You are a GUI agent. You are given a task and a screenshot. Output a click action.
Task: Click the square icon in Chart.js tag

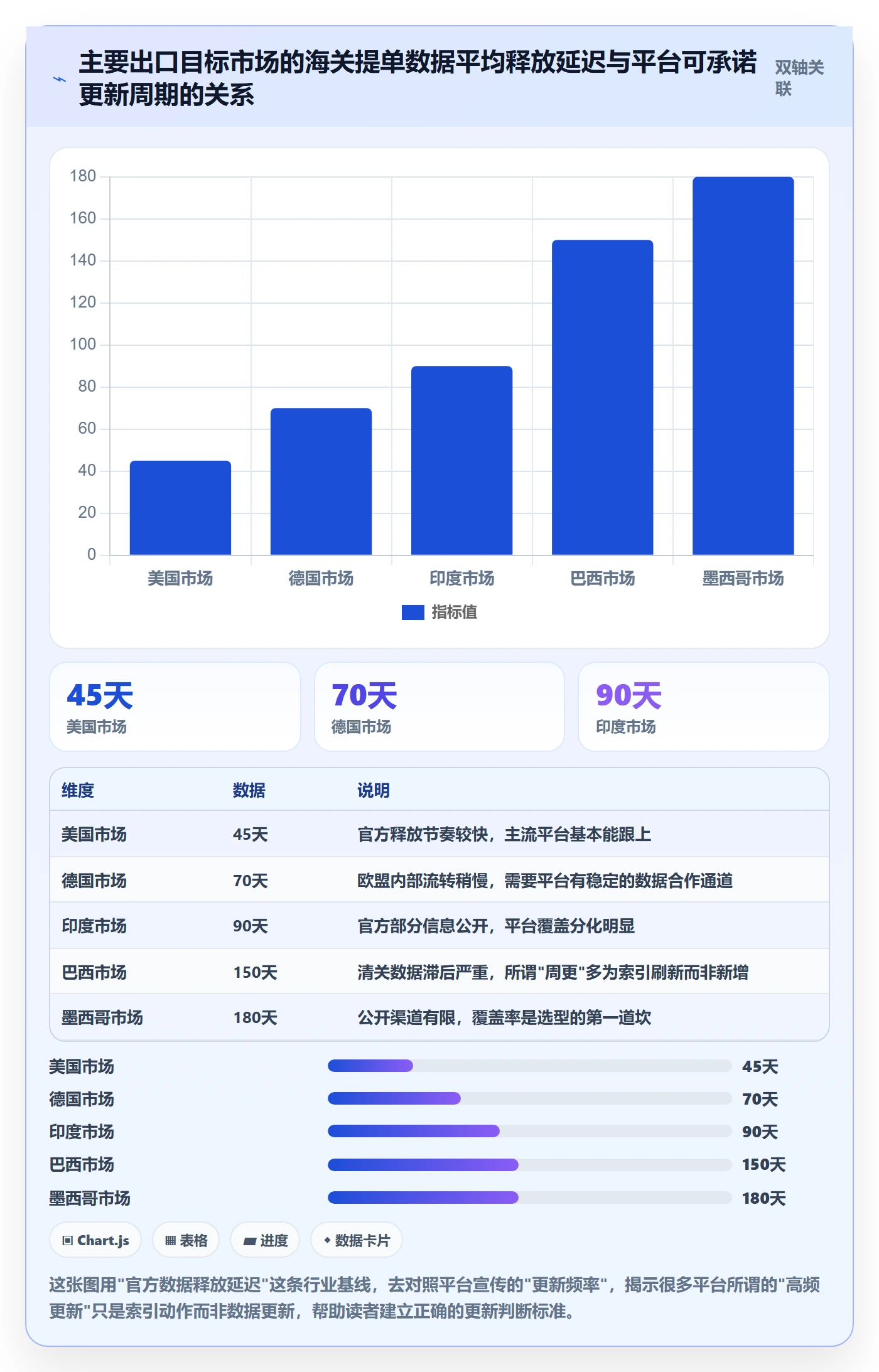pyautogui.click(x=67, y=1240)
